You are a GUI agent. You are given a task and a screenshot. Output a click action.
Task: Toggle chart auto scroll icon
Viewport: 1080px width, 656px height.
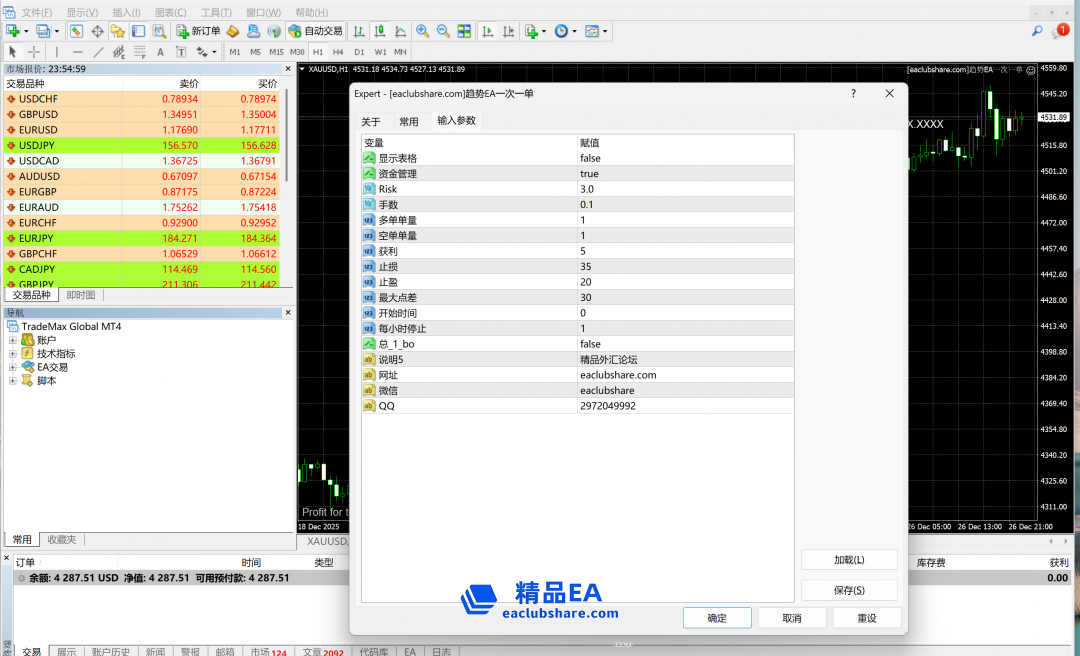pos(488,31)
